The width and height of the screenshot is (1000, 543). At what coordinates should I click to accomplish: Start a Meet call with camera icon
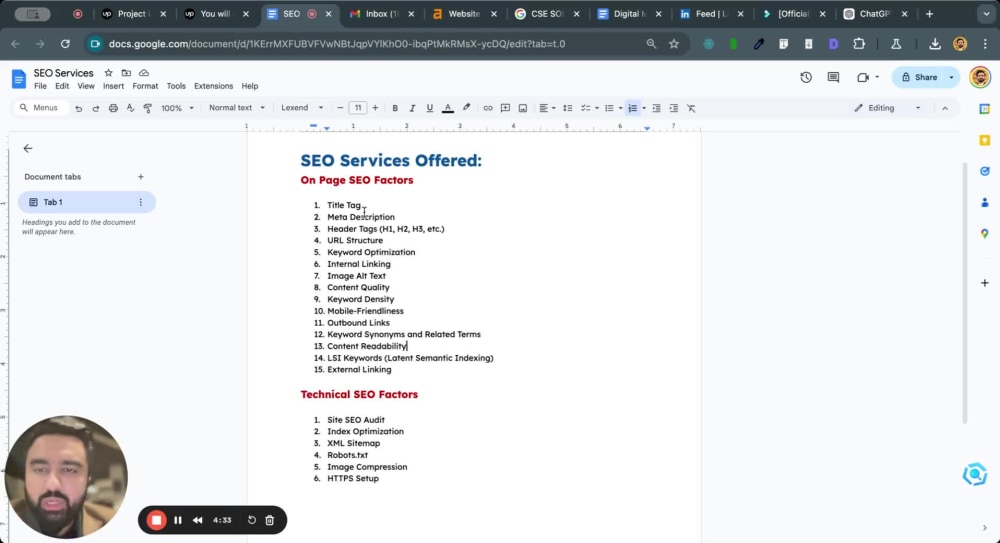tap(863, 77)
